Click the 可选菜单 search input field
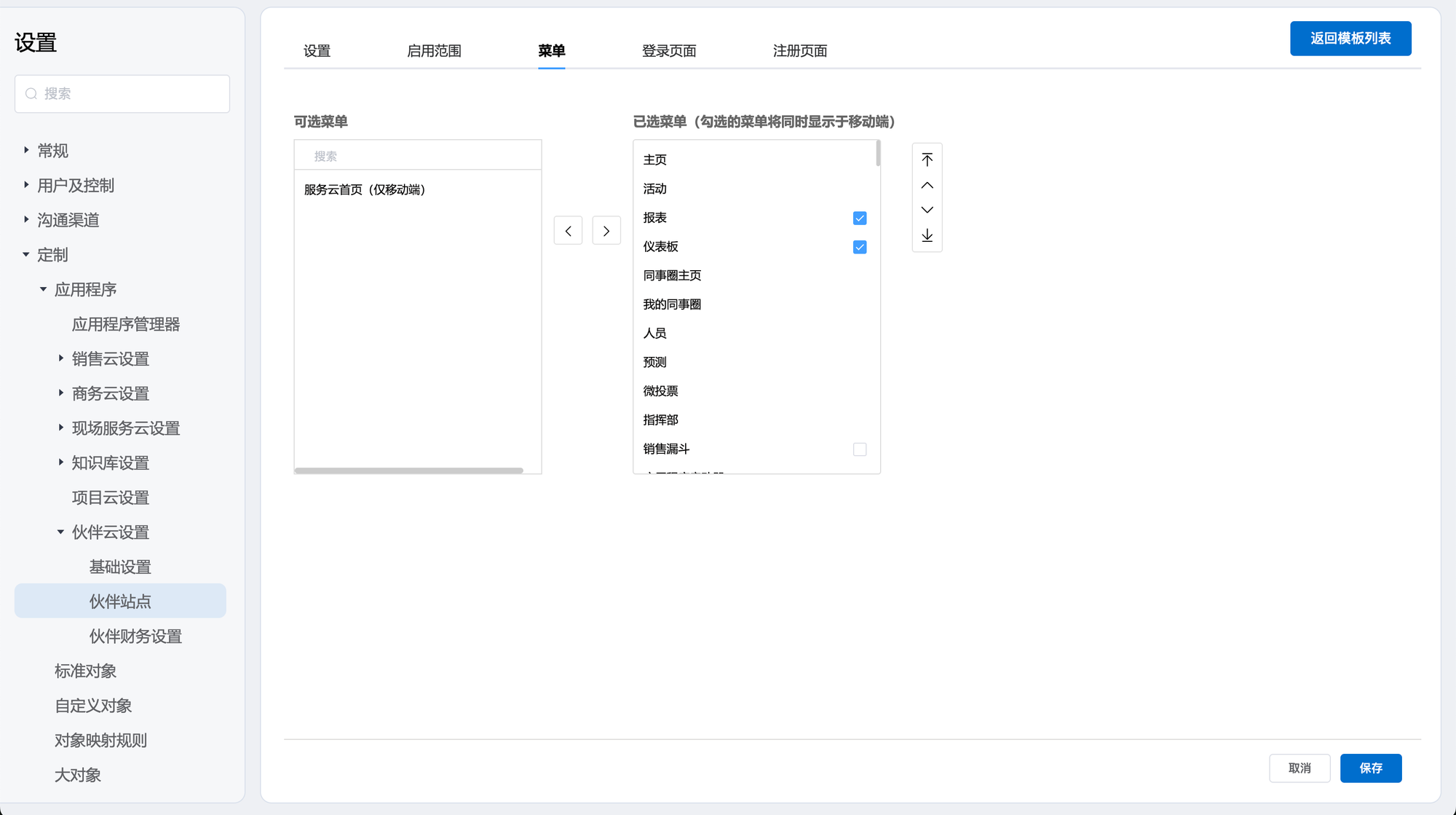 pos(418,156)
